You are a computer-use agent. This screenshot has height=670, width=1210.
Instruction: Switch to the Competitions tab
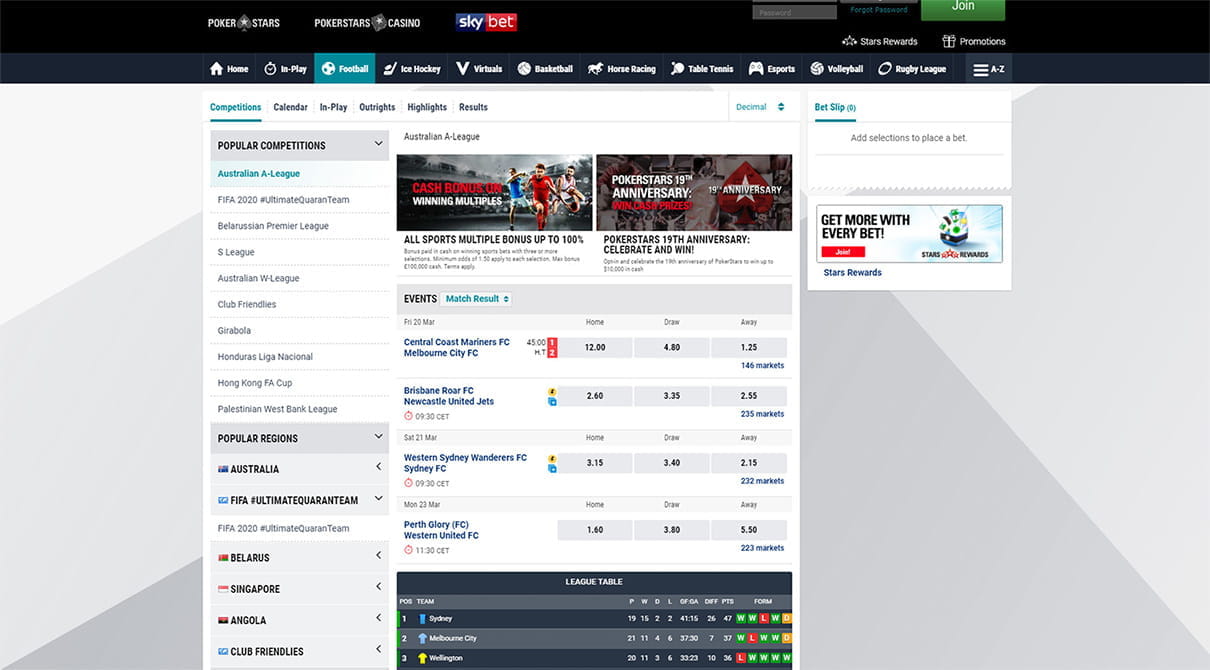236,107
